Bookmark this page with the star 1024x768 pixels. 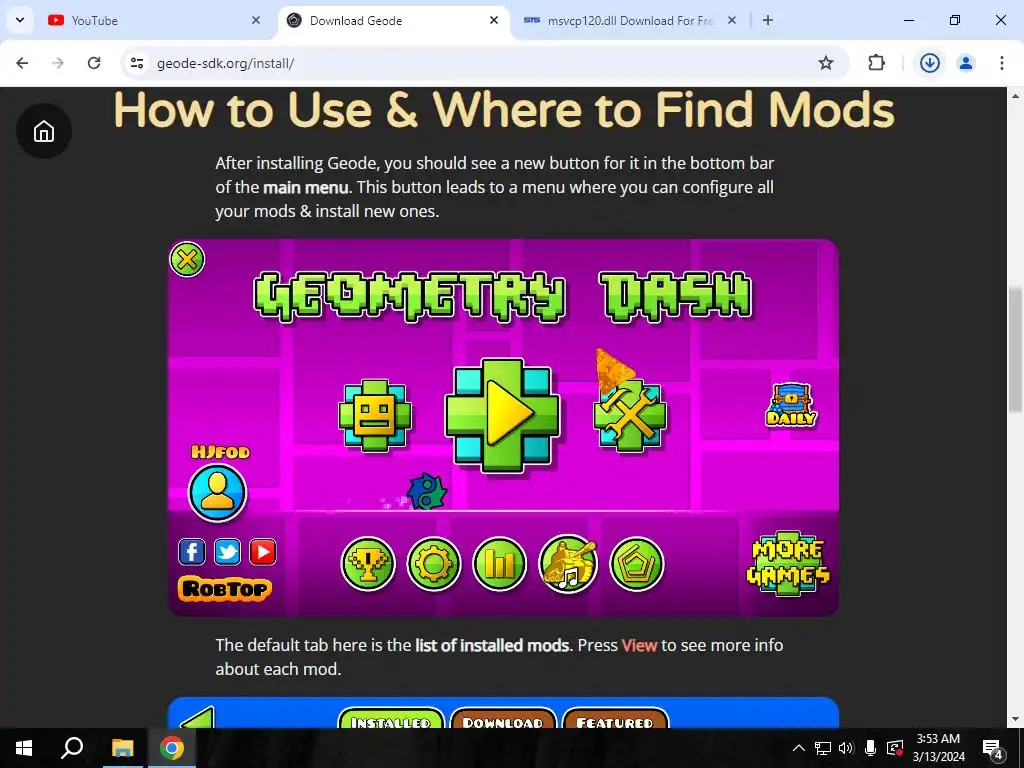(x=825, y=63)
